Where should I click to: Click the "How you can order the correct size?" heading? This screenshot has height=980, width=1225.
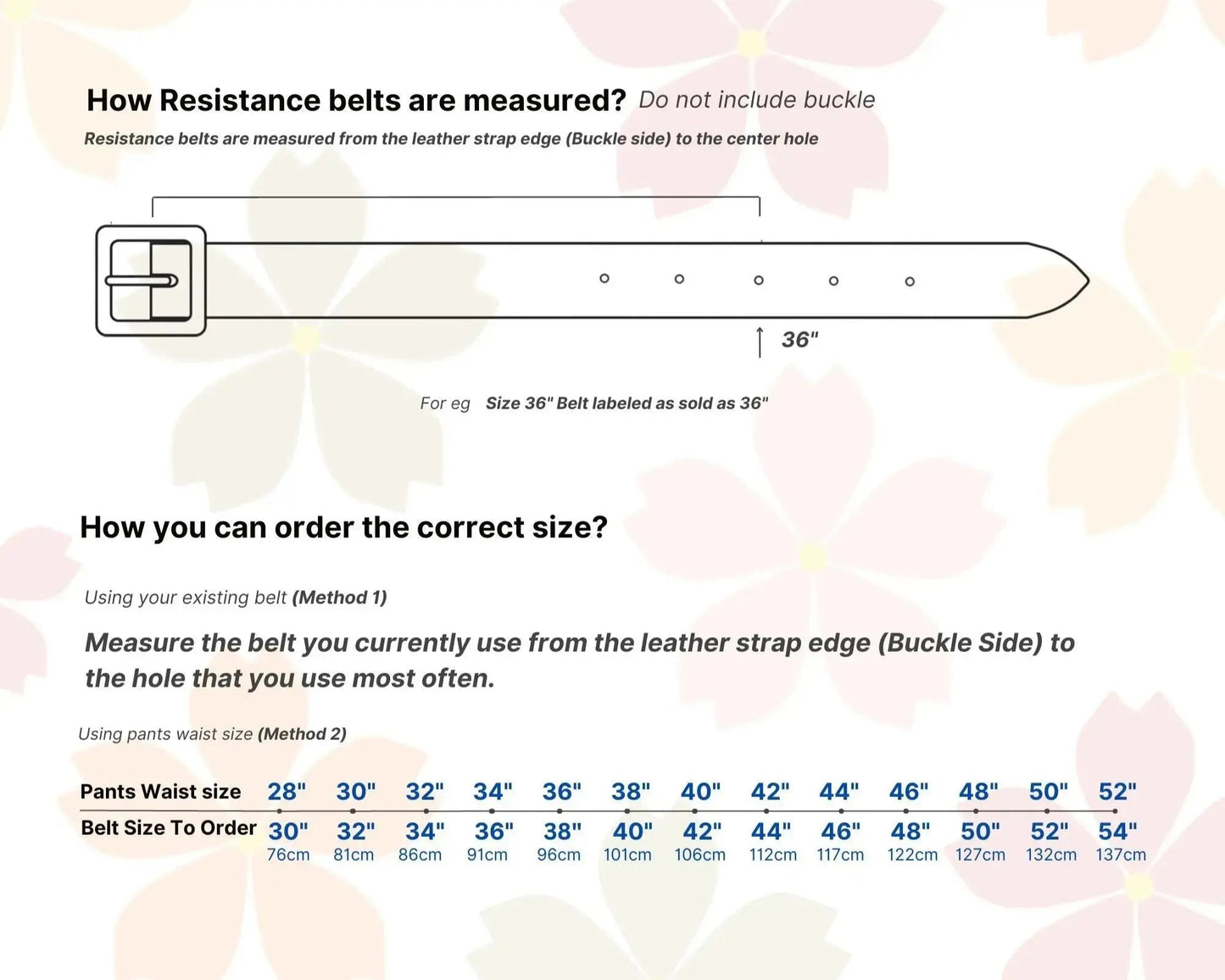(343, 527)
